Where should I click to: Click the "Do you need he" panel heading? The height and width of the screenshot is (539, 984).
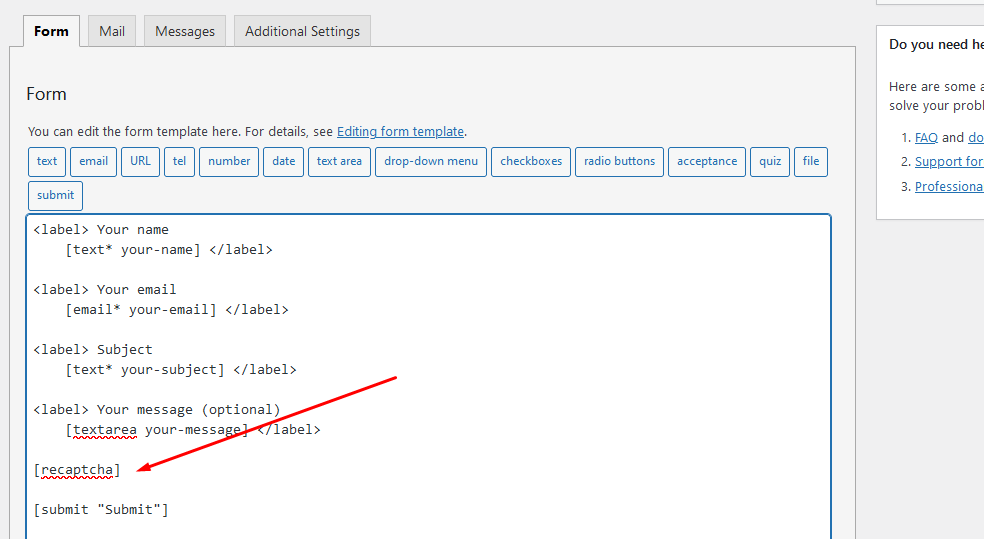(x=936, y=45)
